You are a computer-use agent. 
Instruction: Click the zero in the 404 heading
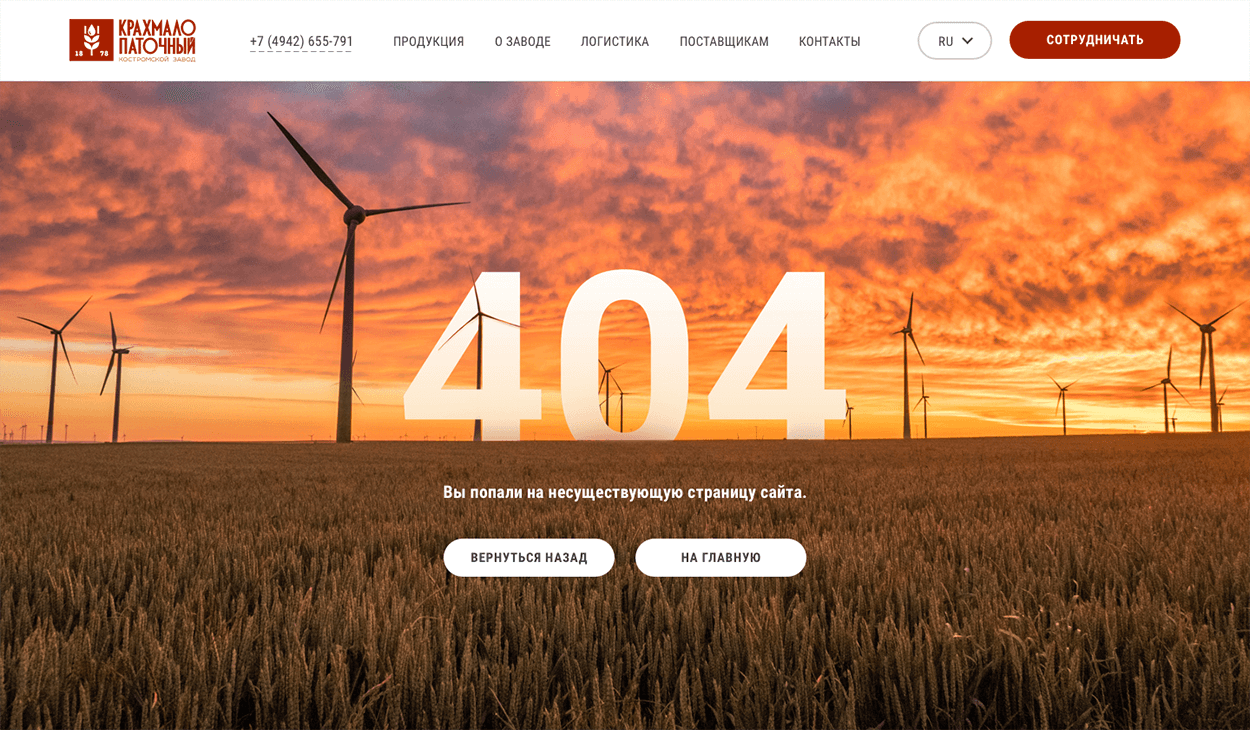624,353
